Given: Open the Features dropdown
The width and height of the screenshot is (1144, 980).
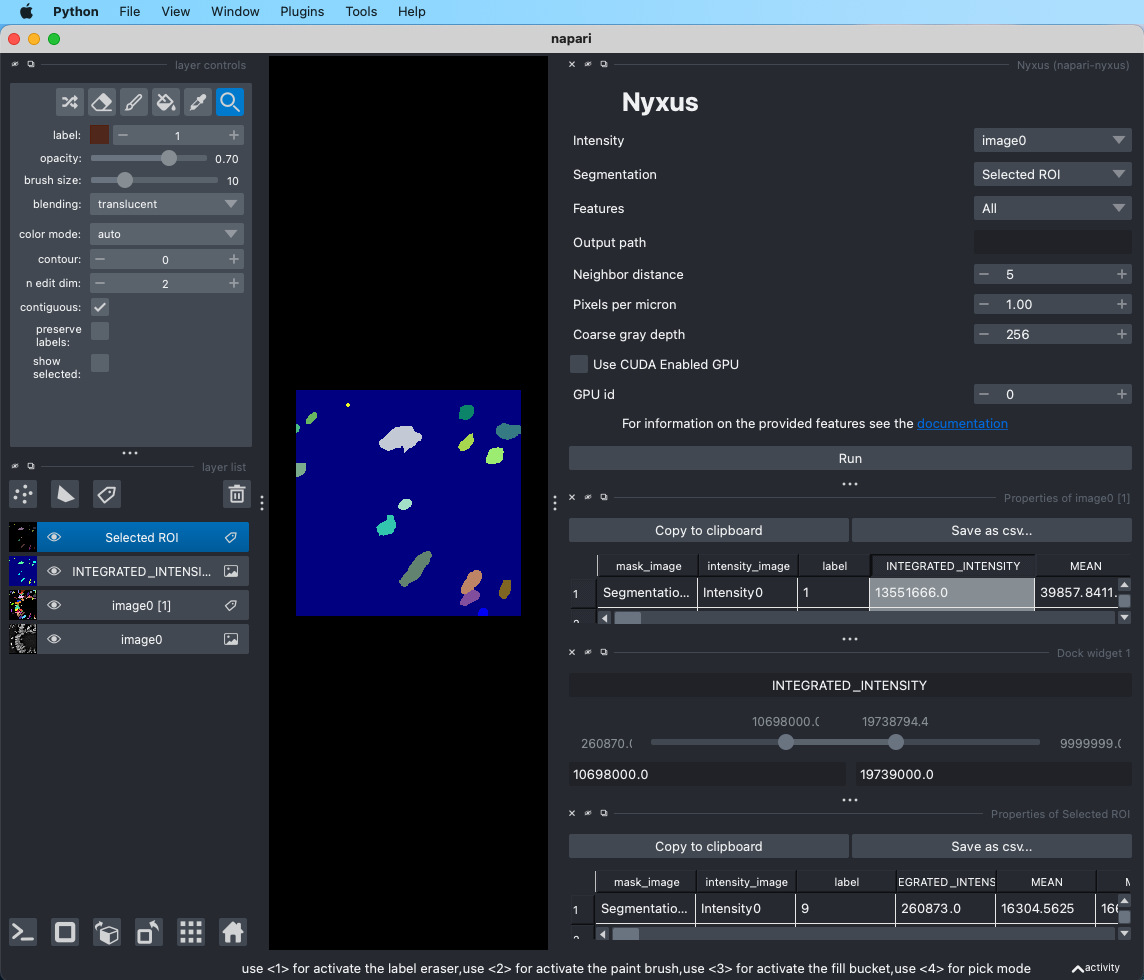Looking at the screenshot, I should [x=1052, y=209].
